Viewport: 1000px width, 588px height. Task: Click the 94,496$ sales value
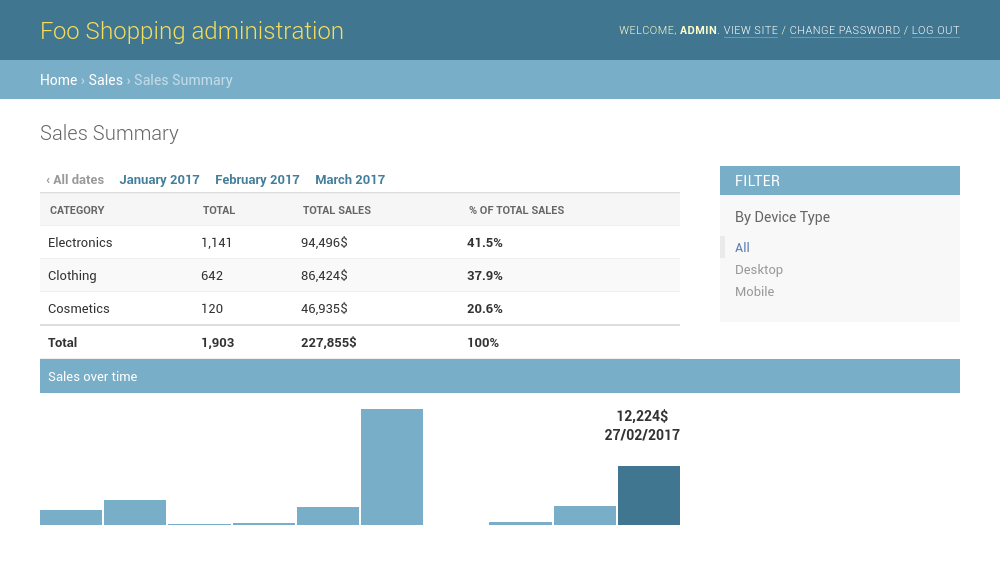tap(324, 242)
